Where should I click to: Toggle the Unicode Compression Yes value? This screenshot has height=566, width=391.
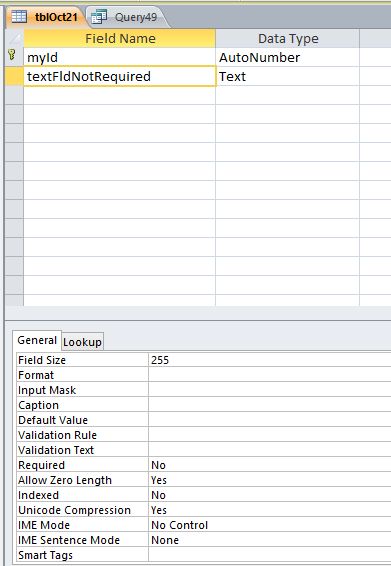[270, 510]
